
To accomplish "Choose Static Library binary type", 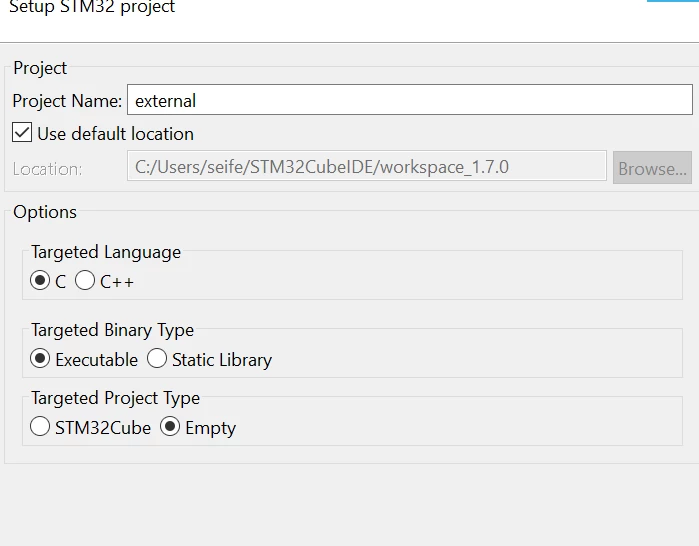I will click(157, 359).
